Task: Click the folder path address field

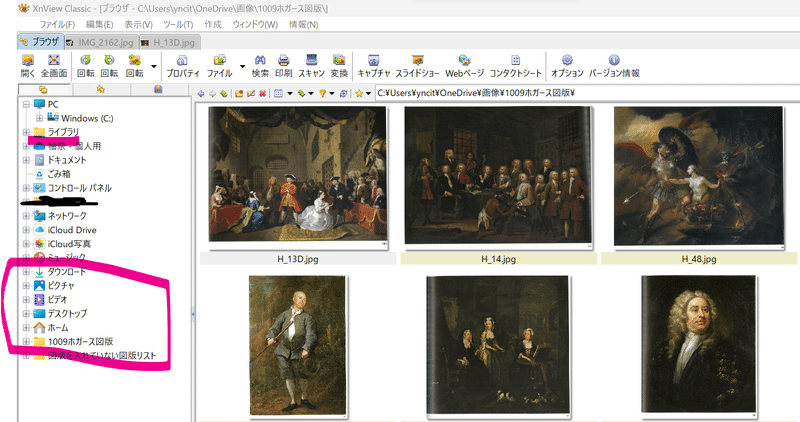Action: point(587,93)
